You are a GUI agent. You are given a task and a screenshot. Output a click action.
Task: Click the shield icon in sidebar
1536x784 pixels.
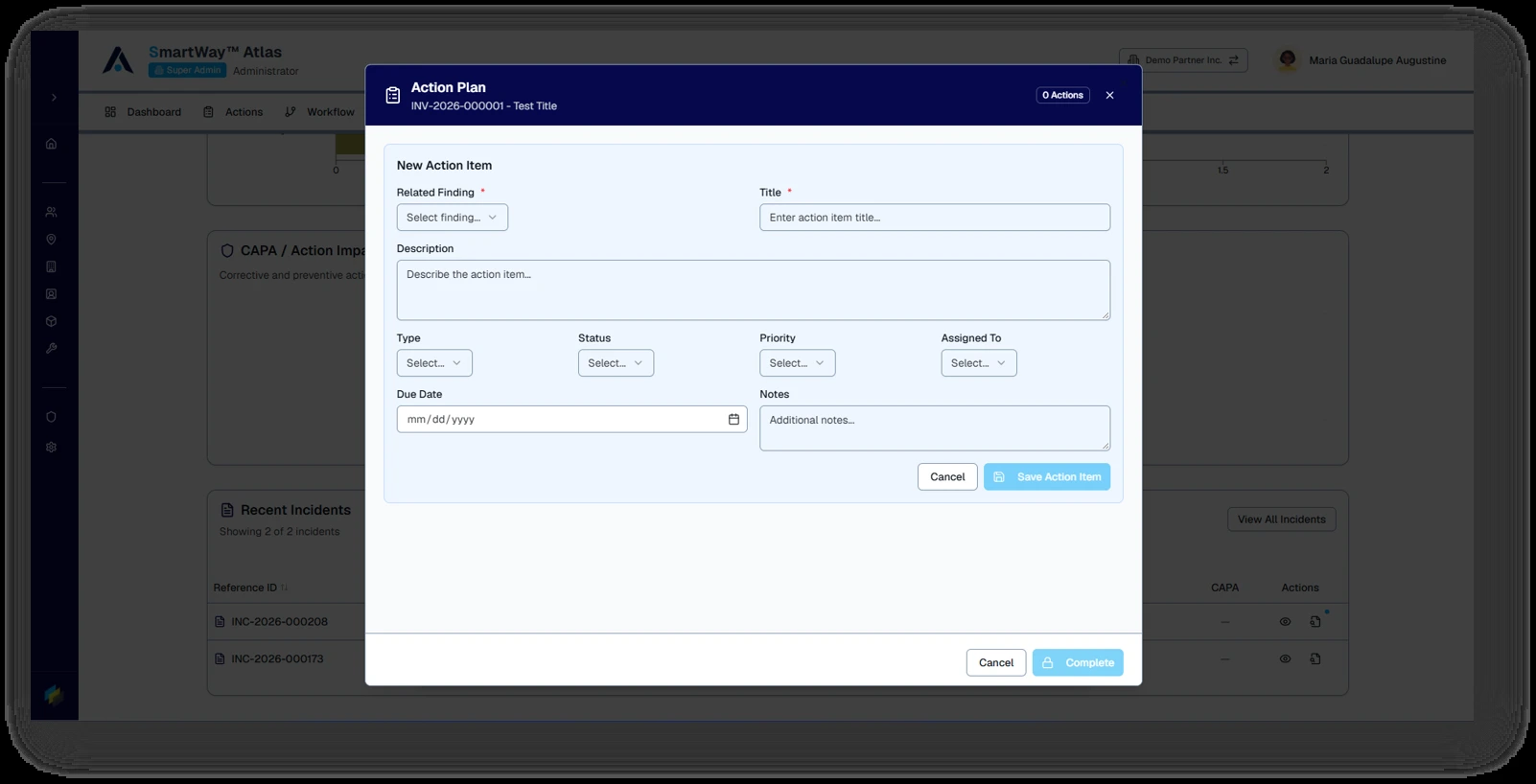coord(52,417)
